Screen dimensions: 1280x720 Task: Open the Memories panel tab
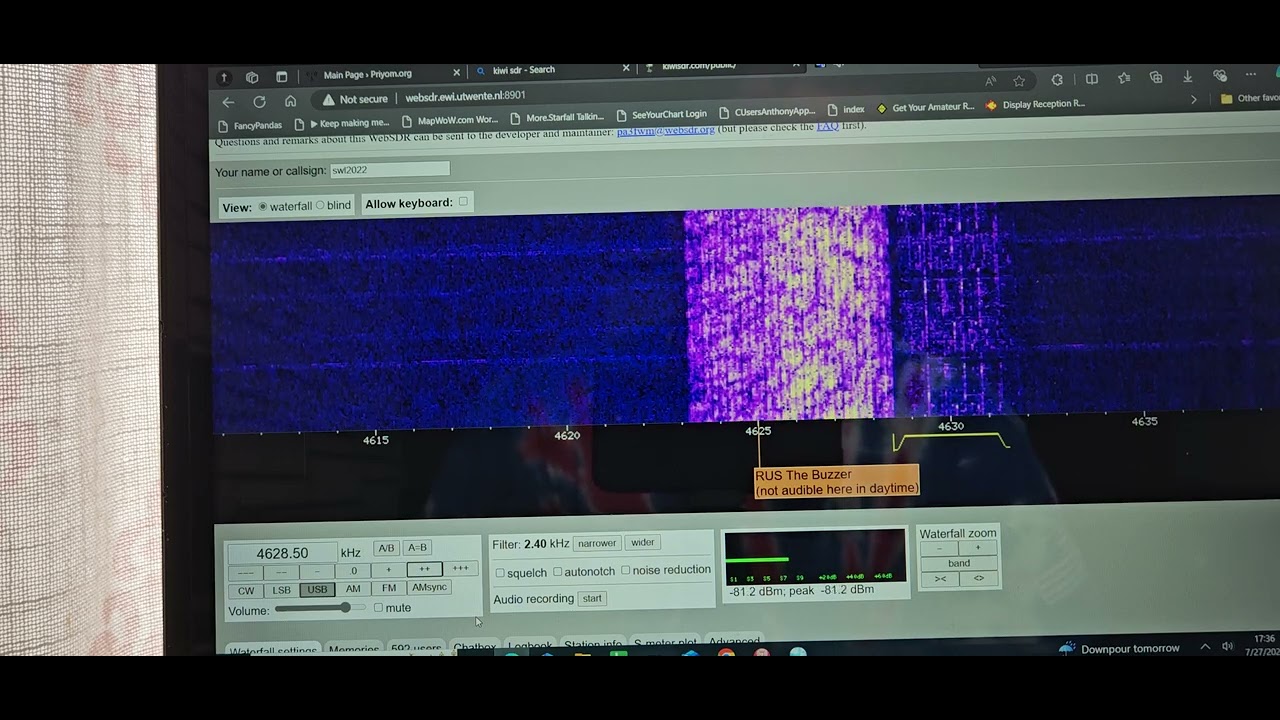point(354,649)
